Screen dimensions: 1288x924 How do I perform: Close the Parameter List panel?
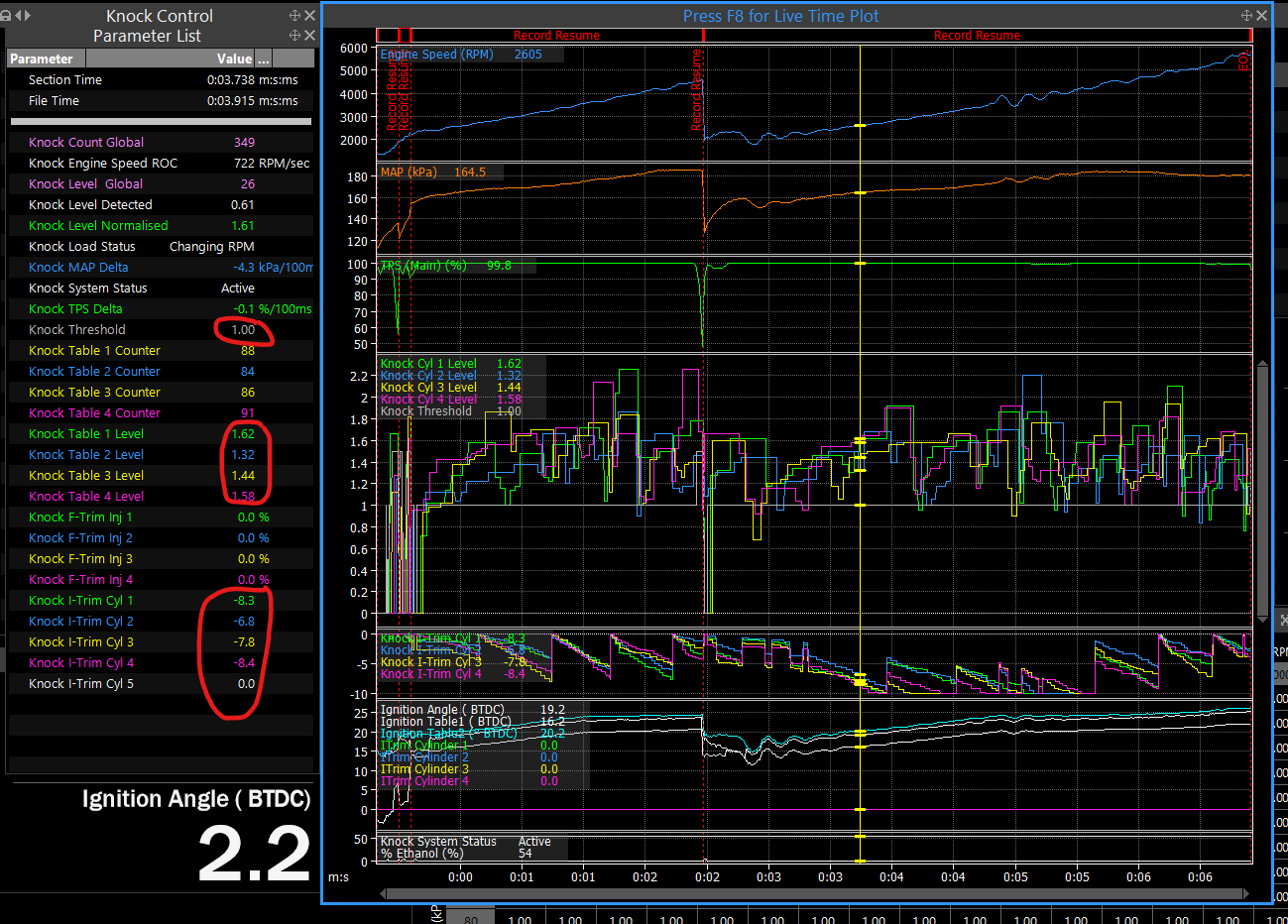coord(309,36)
